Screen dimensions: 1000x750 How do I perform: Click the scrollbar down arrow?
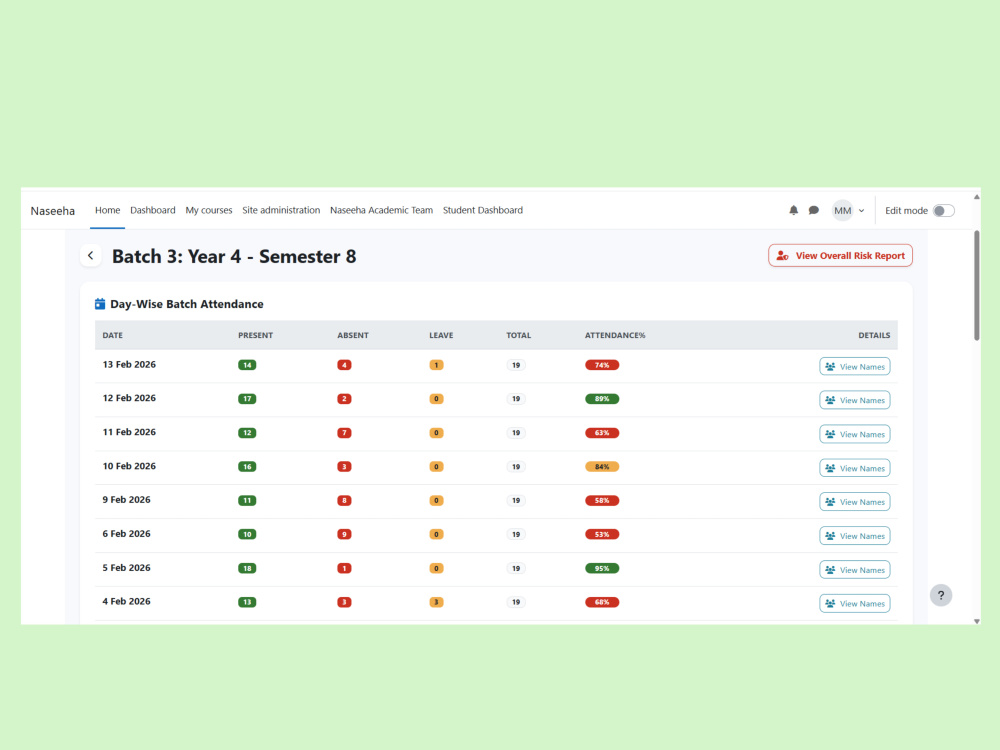pyautogui.click(x=976, y=621)
